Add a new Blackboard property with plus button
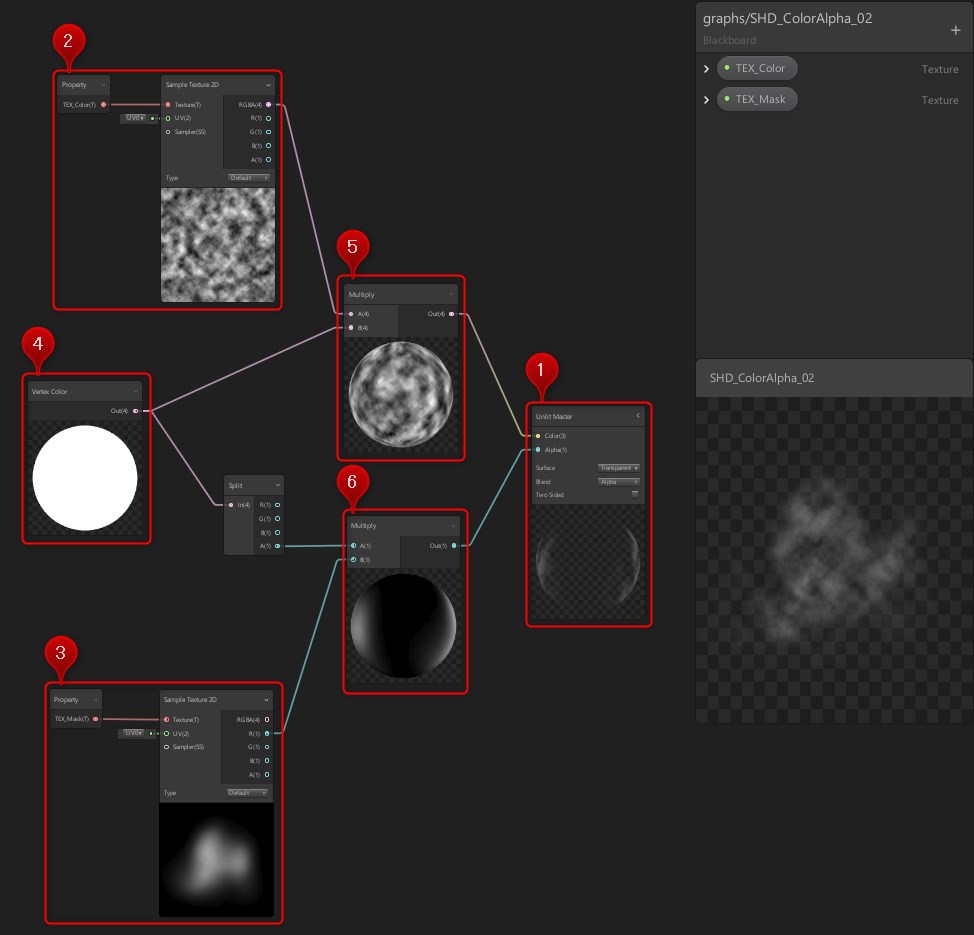Viewport: 974px width, 935px height. (955, 30)
